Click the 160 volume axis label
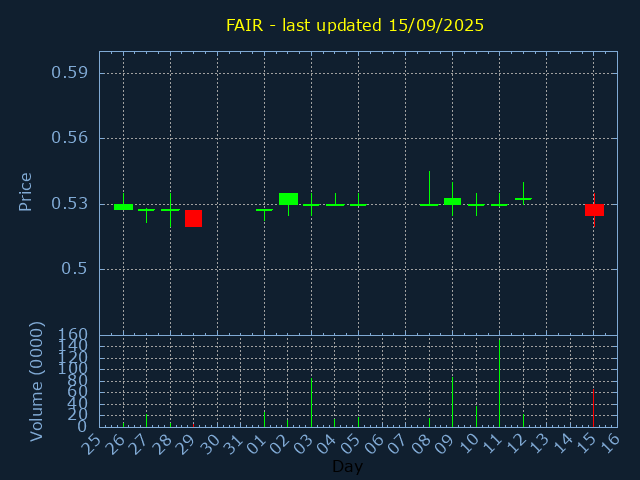Image resolution: width=640 pixels, height=480 pixels. 73,335
